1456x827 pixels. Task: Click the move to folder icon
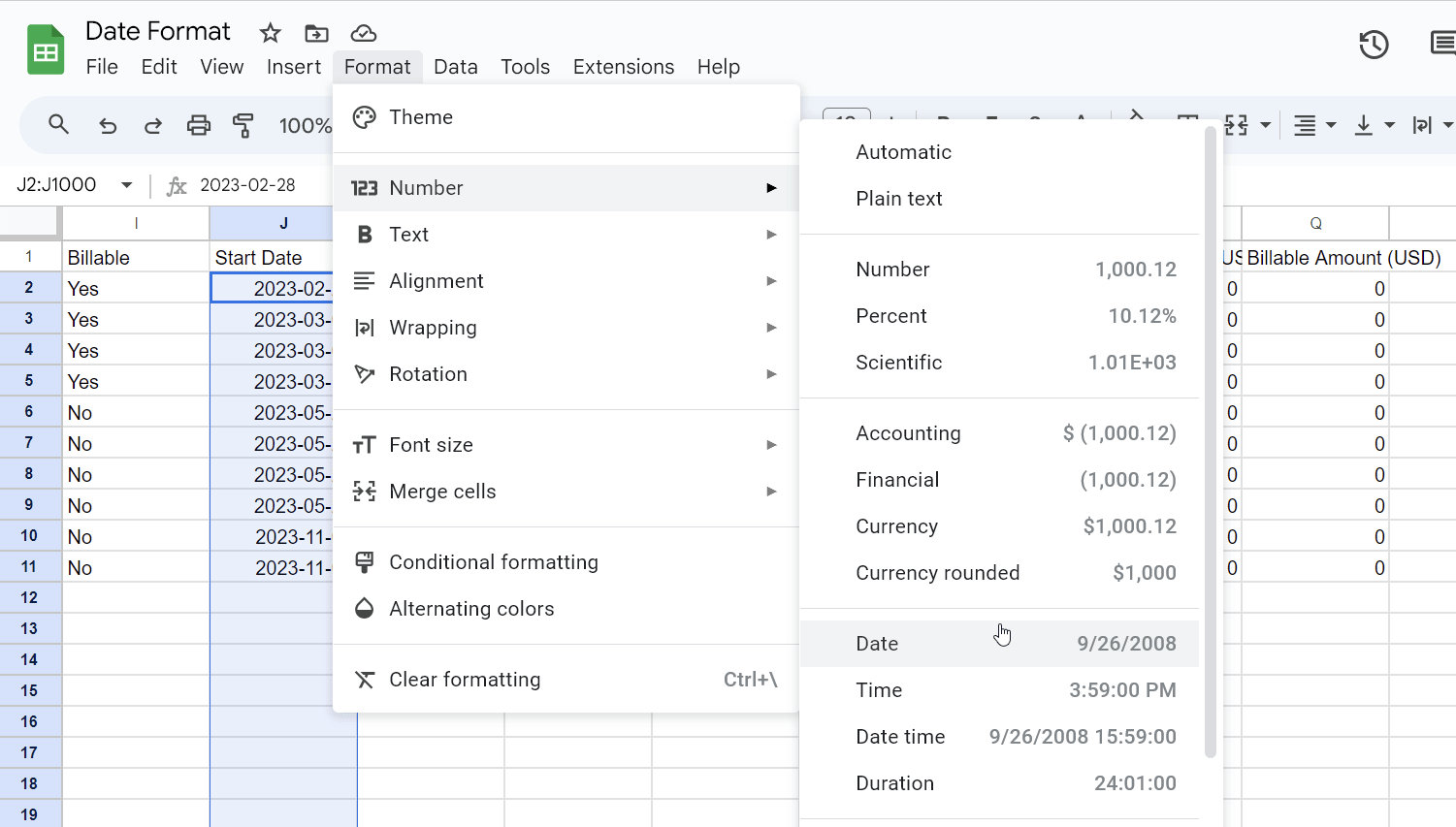pos(316,34)
